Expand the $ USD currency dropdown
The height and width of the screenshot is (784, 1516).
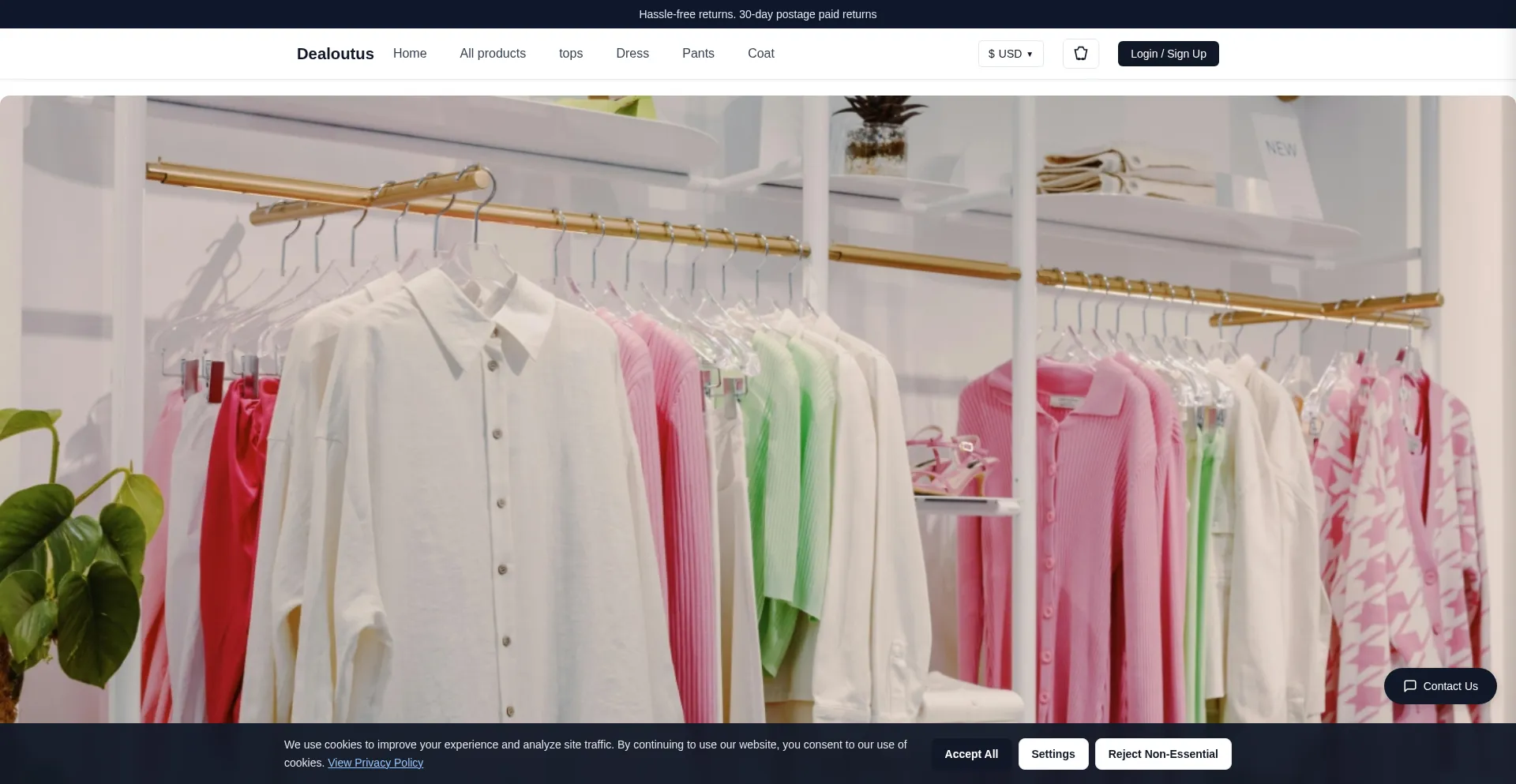pyautogui.click(x=1004, y=54)
